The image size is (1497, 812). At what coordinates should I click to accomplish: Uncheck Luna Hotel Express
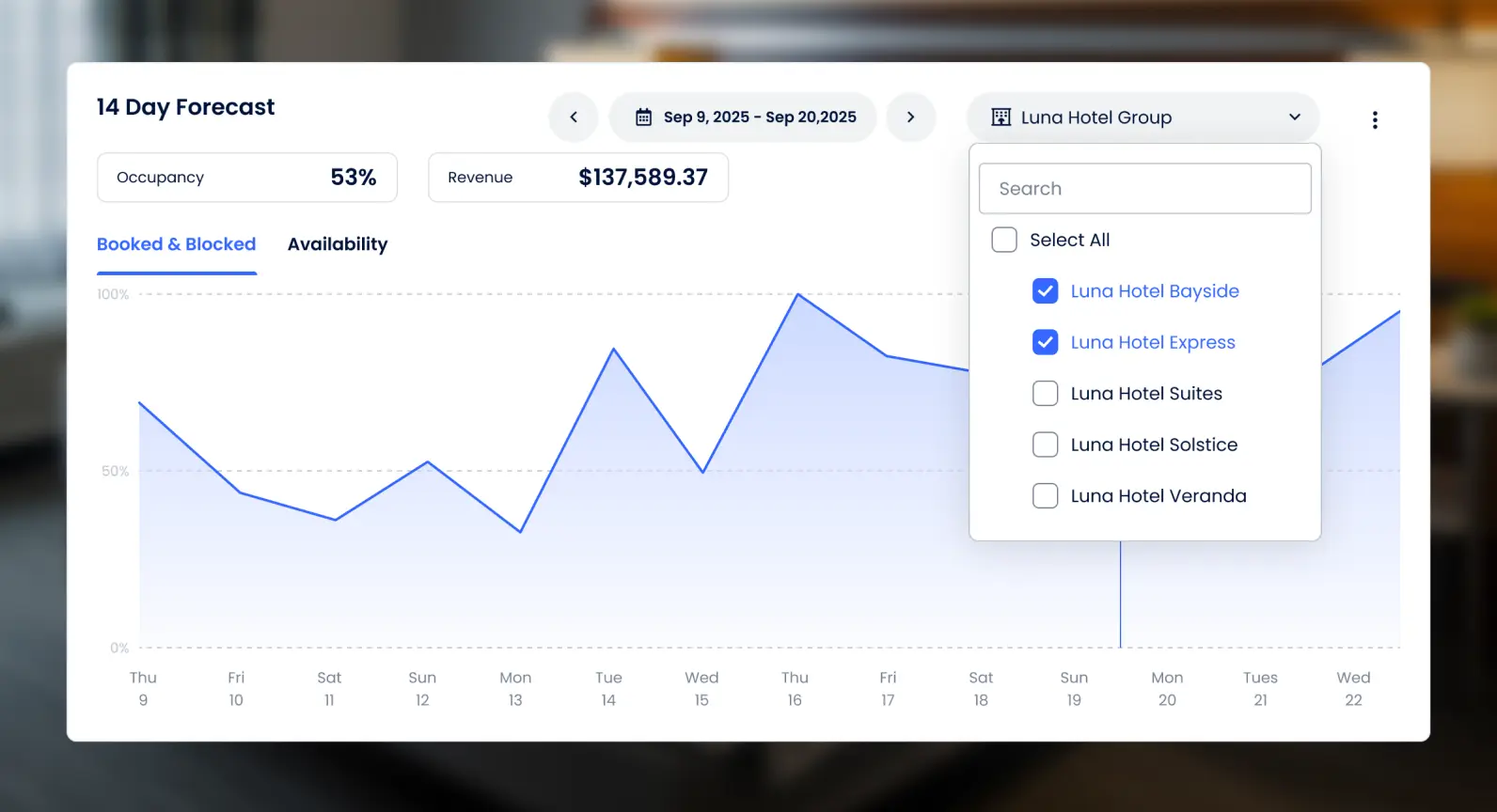coord(1045,342)
